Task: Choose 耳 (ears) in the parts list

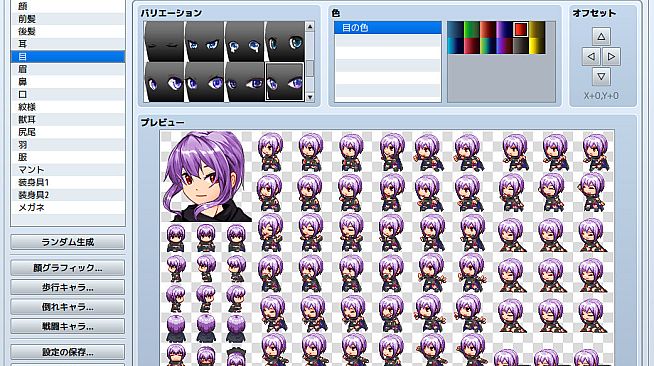Action: [68, 44]
